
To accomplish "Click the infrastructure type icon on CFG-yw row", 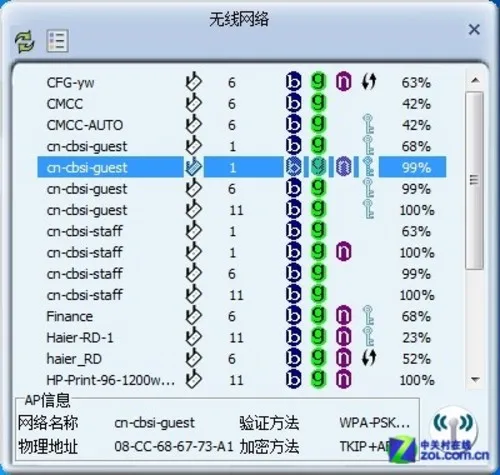I will point(193,81).
